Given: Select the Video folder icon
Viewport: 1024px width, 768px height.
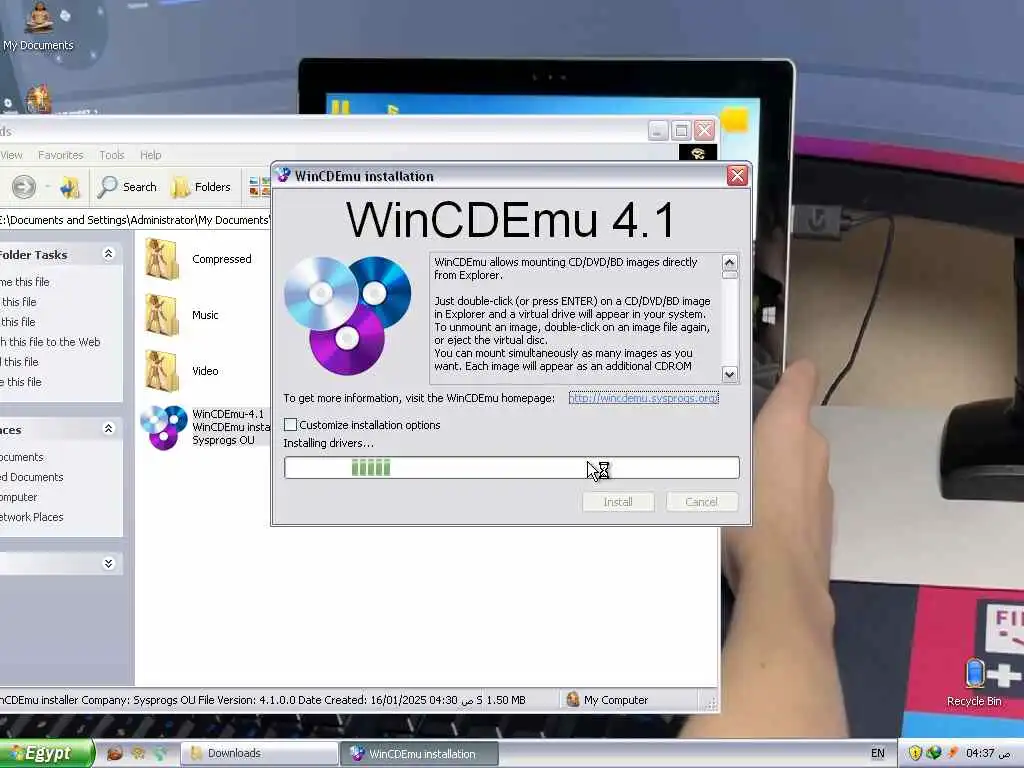Looking at the screenshot, I should tap(161, 371).
